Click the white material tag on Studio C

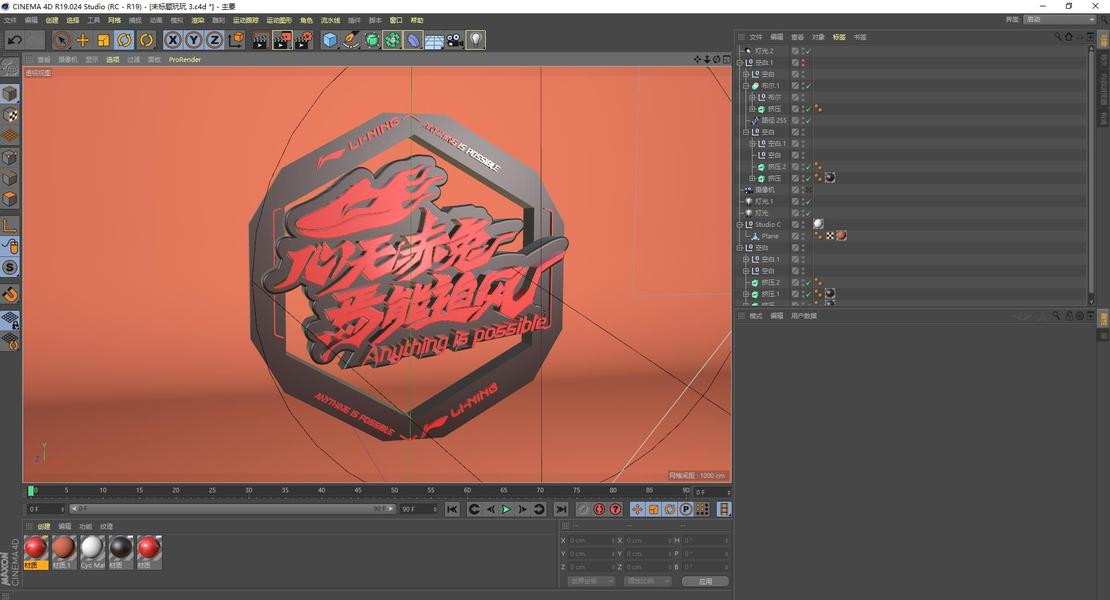pos(818,224)
